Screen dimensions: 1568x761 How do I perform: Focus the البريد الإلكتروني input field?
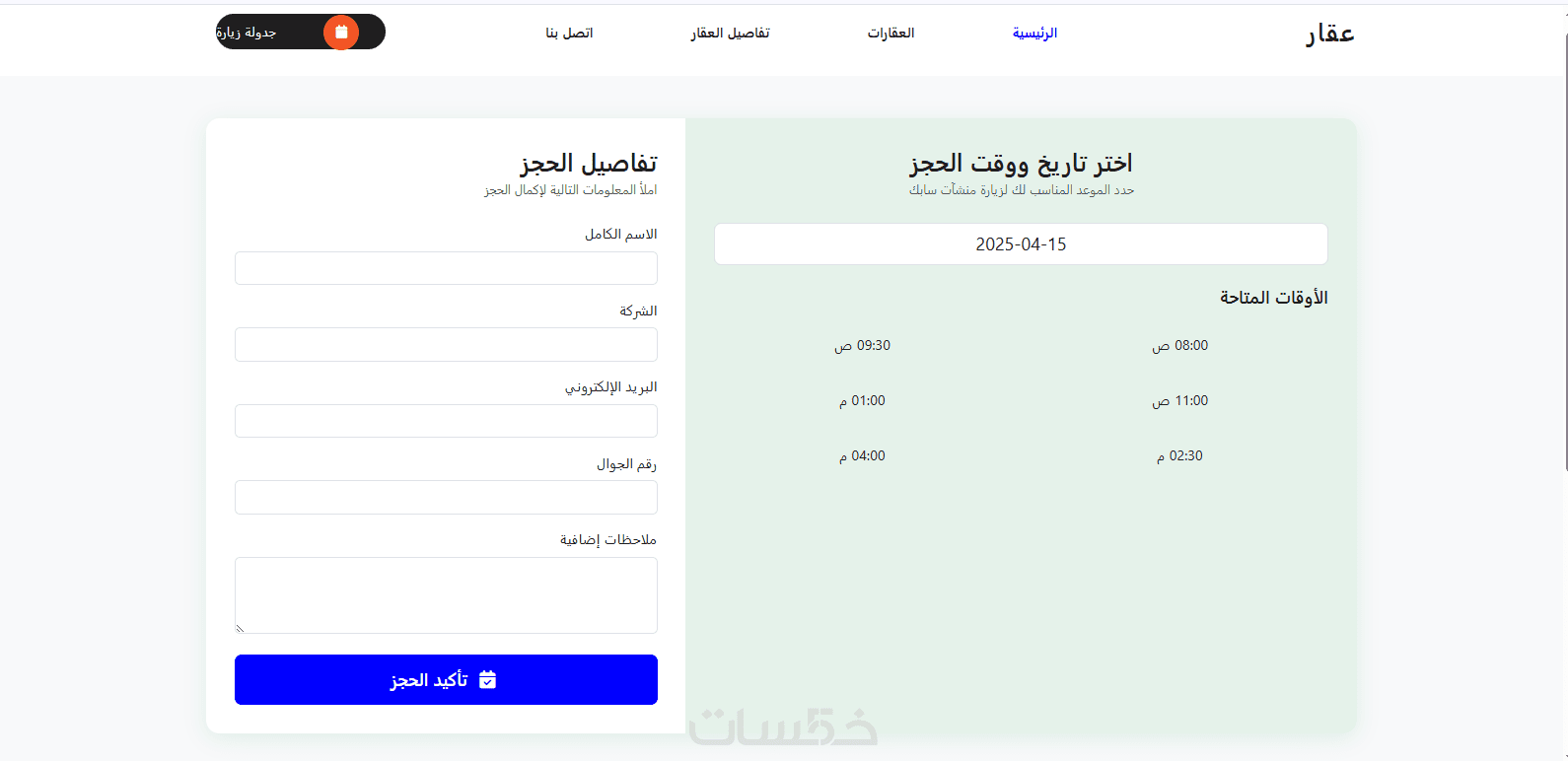pos(446,421)
